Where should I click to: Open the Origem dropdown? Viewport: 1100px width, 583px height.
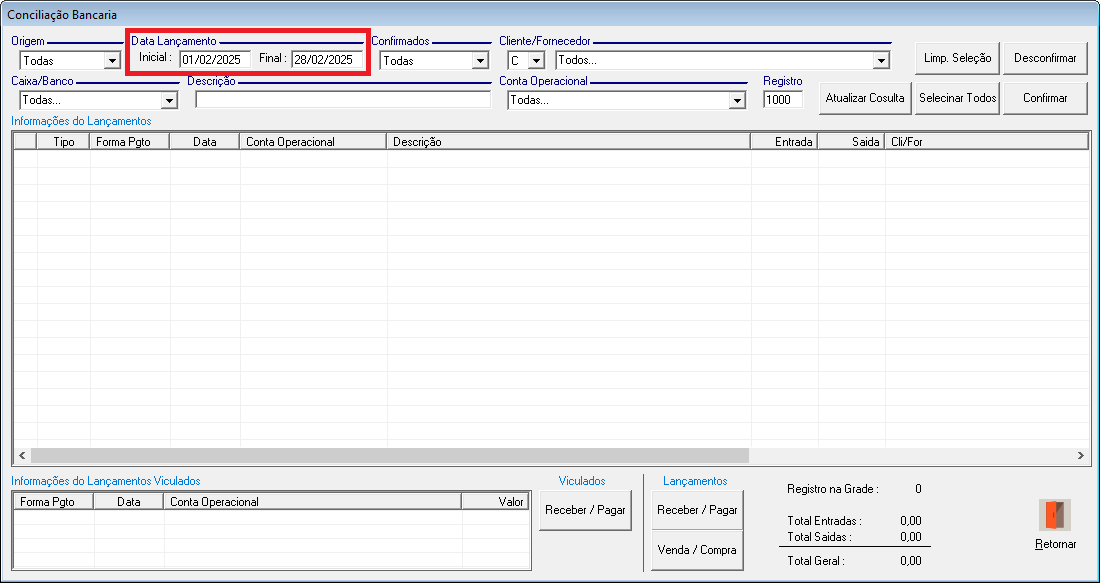pyautogui.click(x=112, y=61)
